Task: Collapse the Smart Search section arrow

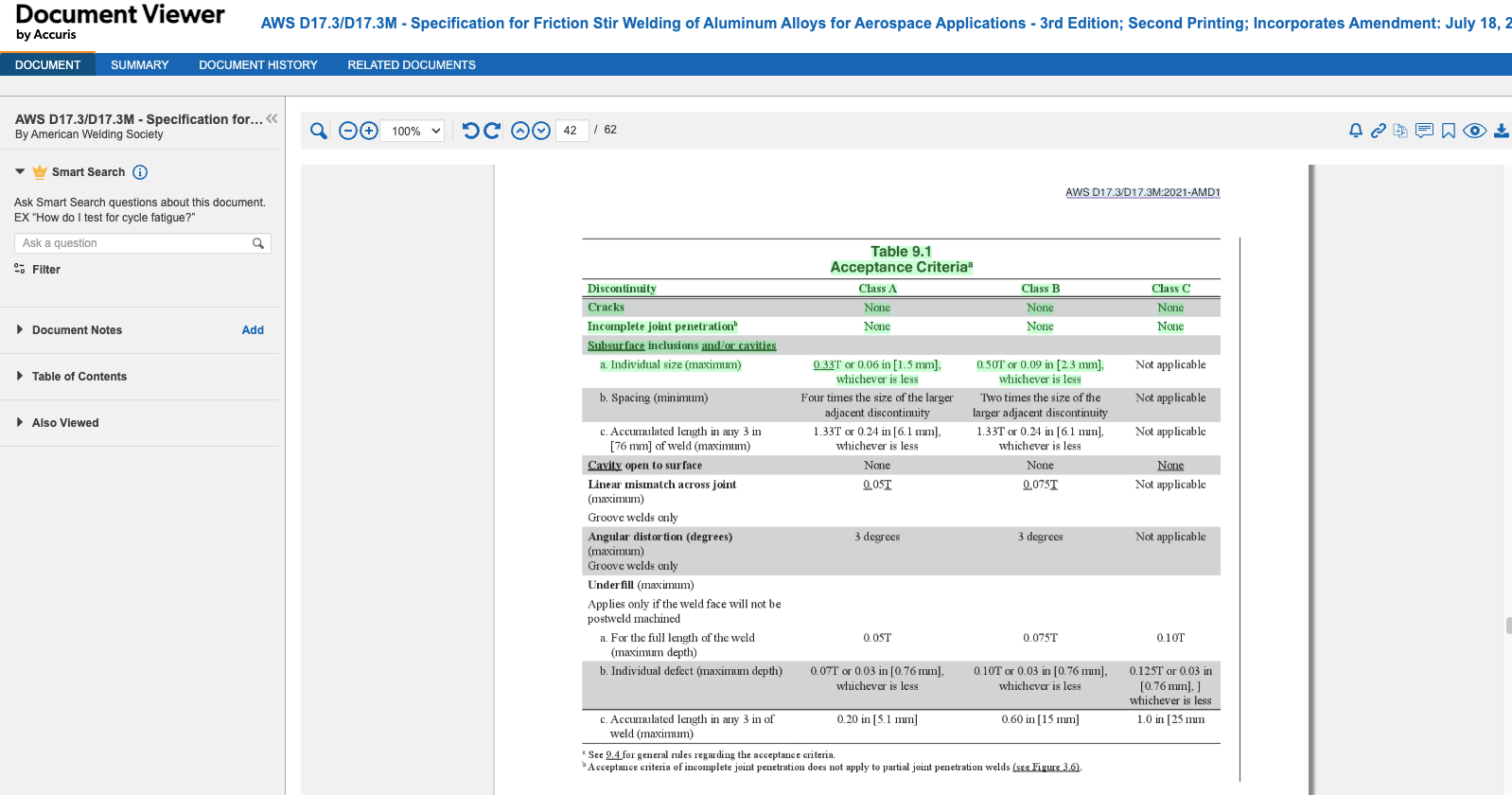Action: 20,171
